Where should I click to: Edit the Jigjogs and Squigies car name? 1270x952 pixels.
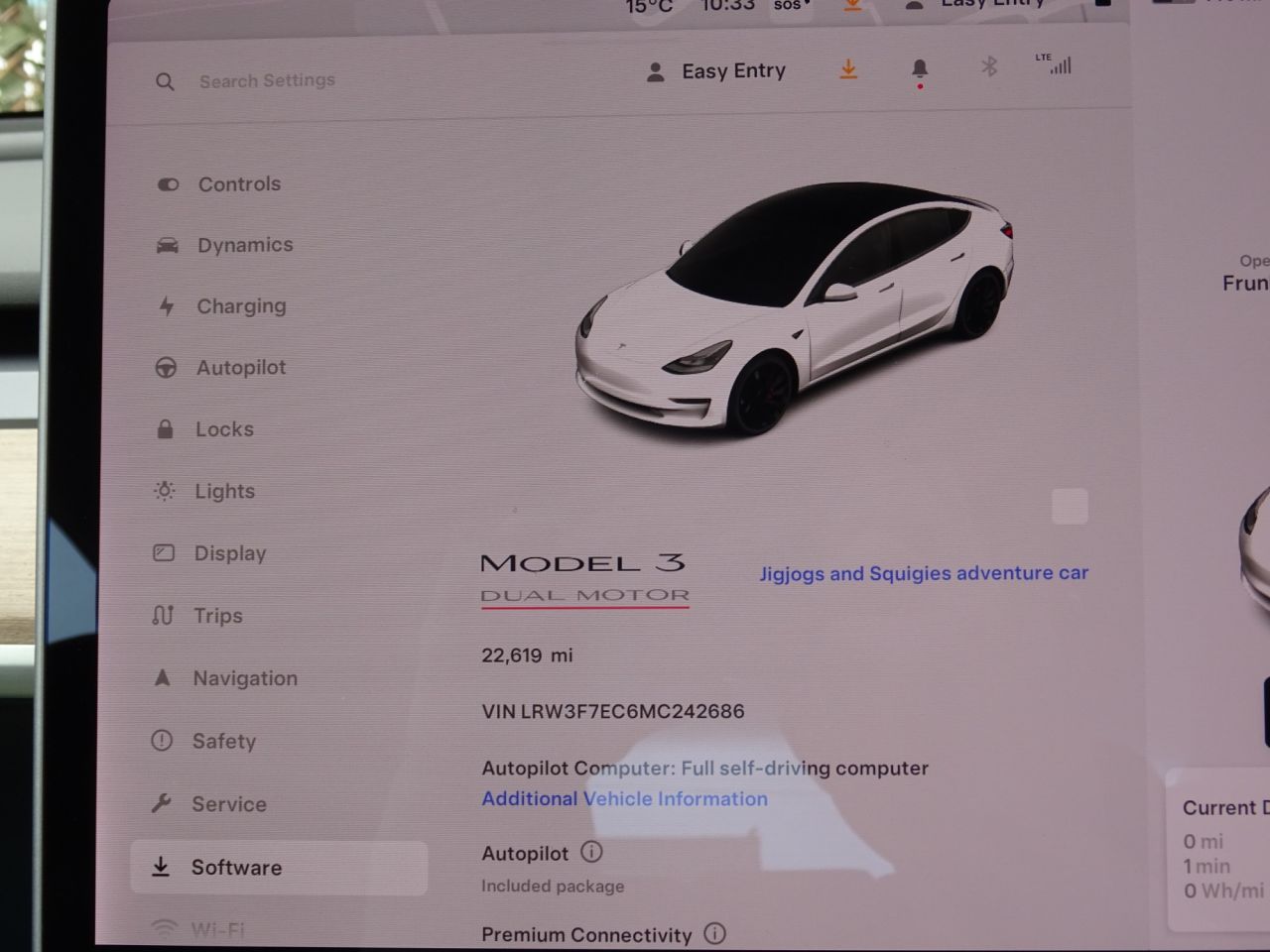[x=923, y=573]
